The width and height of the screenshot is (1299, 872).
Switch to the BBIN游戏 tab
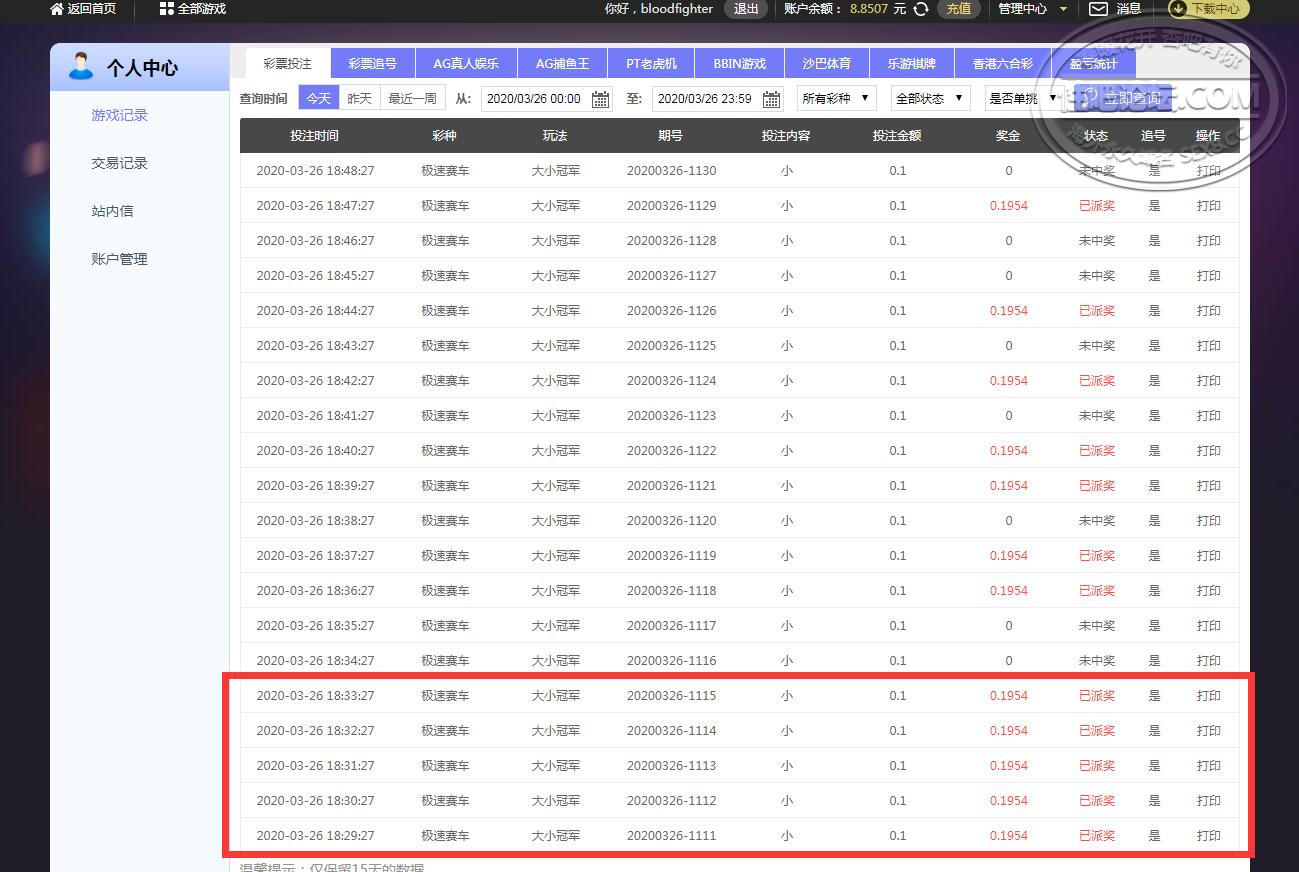[739, 64]
